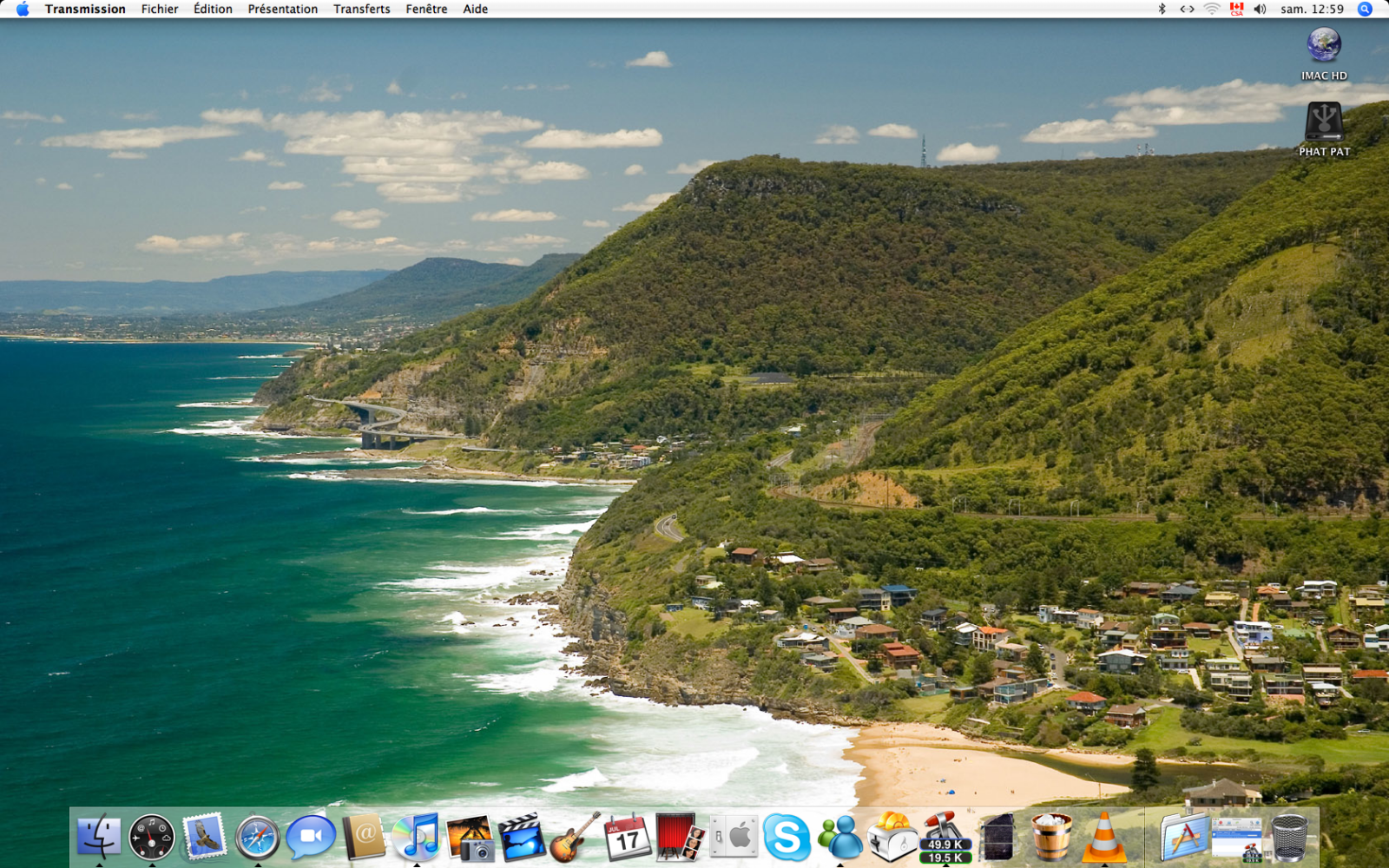Viewport: 1389px width, 868px height.
Task: Launch Safari from the Dock
Action: [x=258, y=838]
